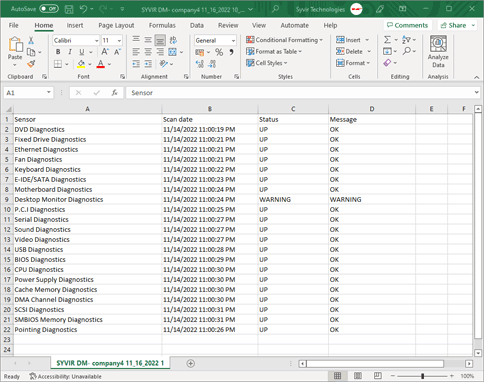This screenshot has width=484, height=382.
Task: Switch to Page Layout view
Action: click(358, 376)
